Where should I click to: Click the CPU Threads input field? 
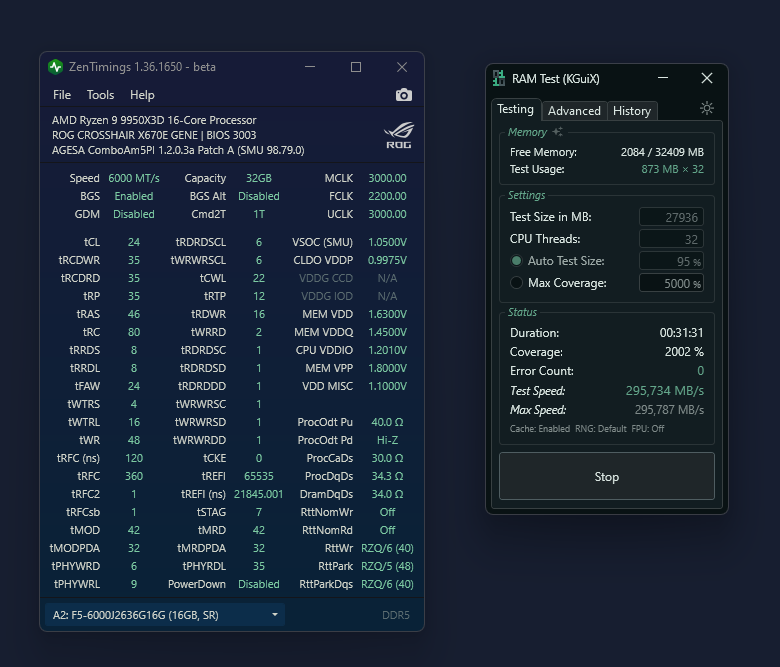[x=670, y=239]
